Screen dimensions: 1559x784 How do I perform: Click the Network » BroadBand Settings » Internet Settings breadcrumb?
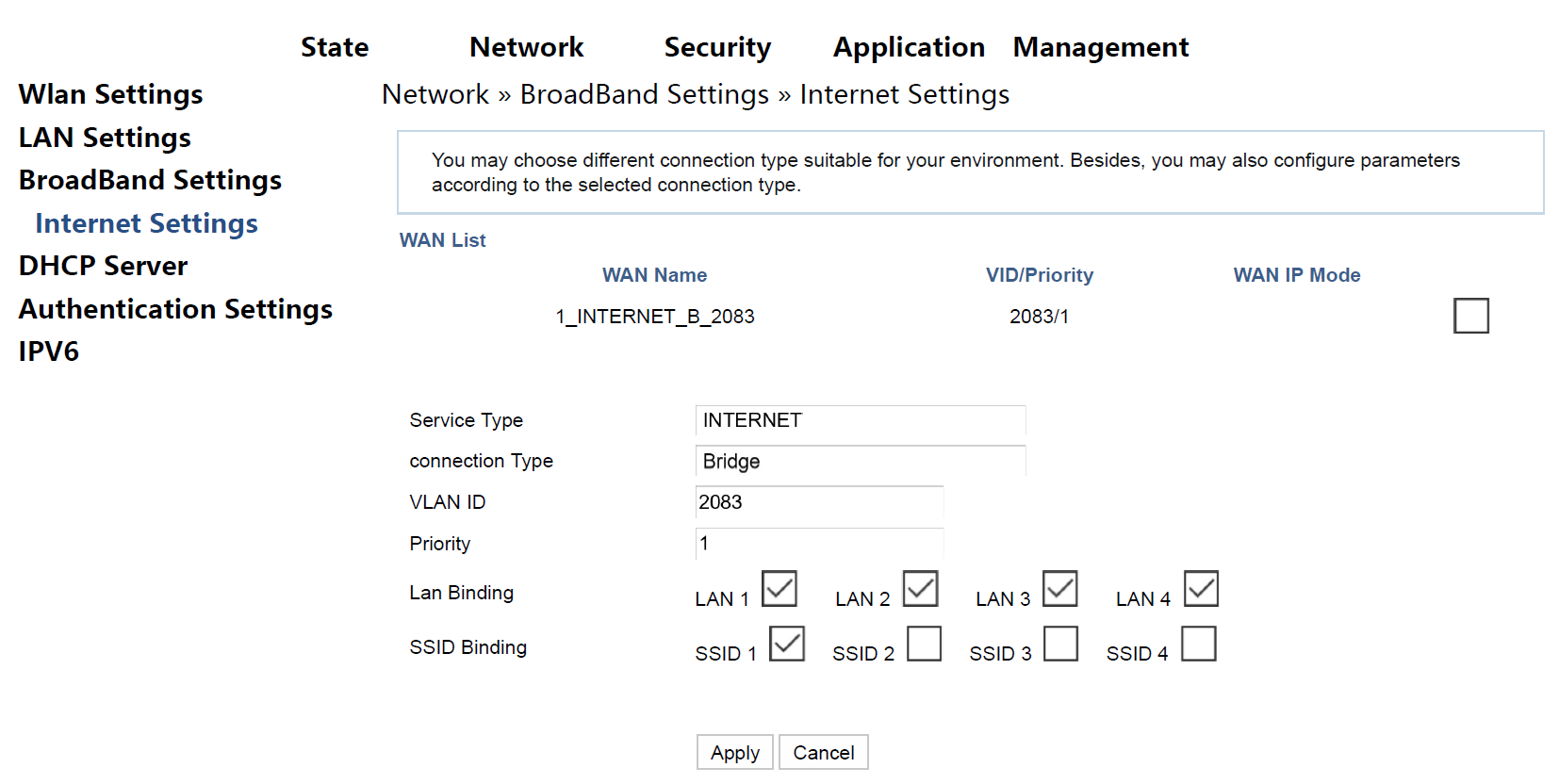696,94
